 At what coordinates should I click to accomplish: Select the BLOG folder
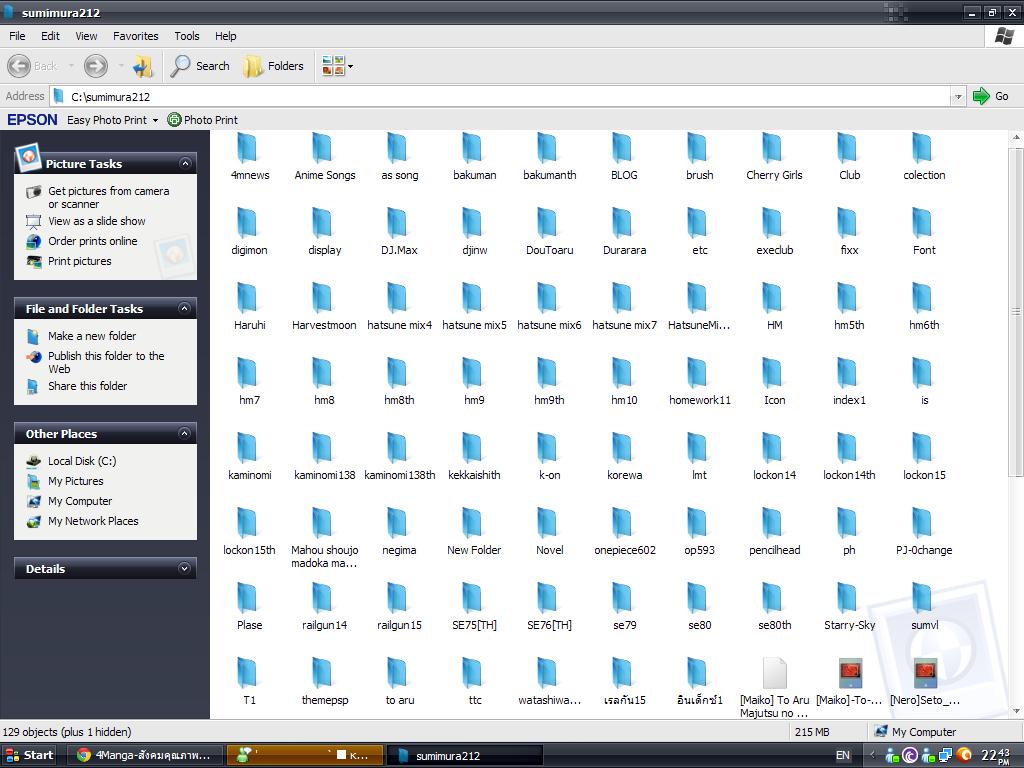tap(624, 157)
